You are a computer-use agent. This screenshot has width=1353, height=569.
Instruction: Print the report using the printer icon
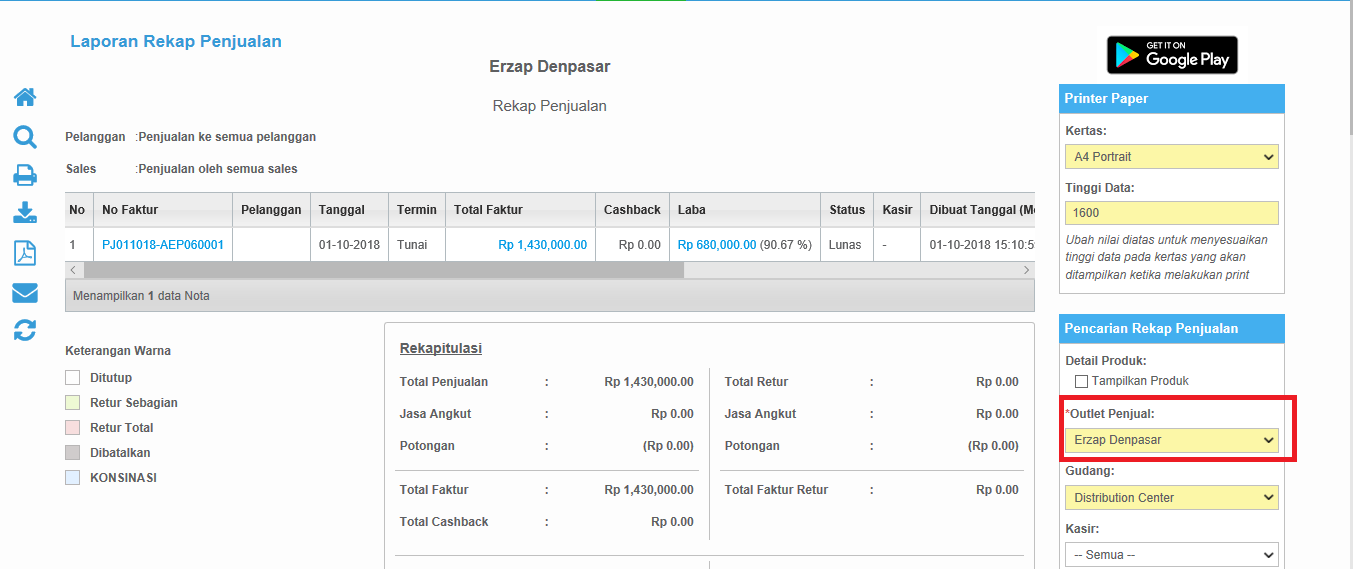(25, 176)
